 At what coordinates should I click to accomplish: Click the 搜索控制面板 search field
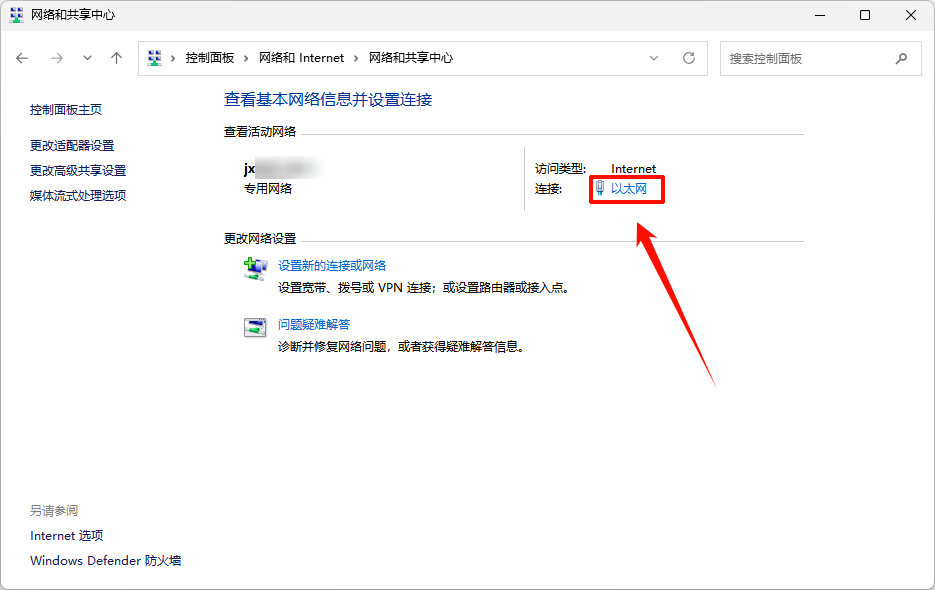[805, 58]
